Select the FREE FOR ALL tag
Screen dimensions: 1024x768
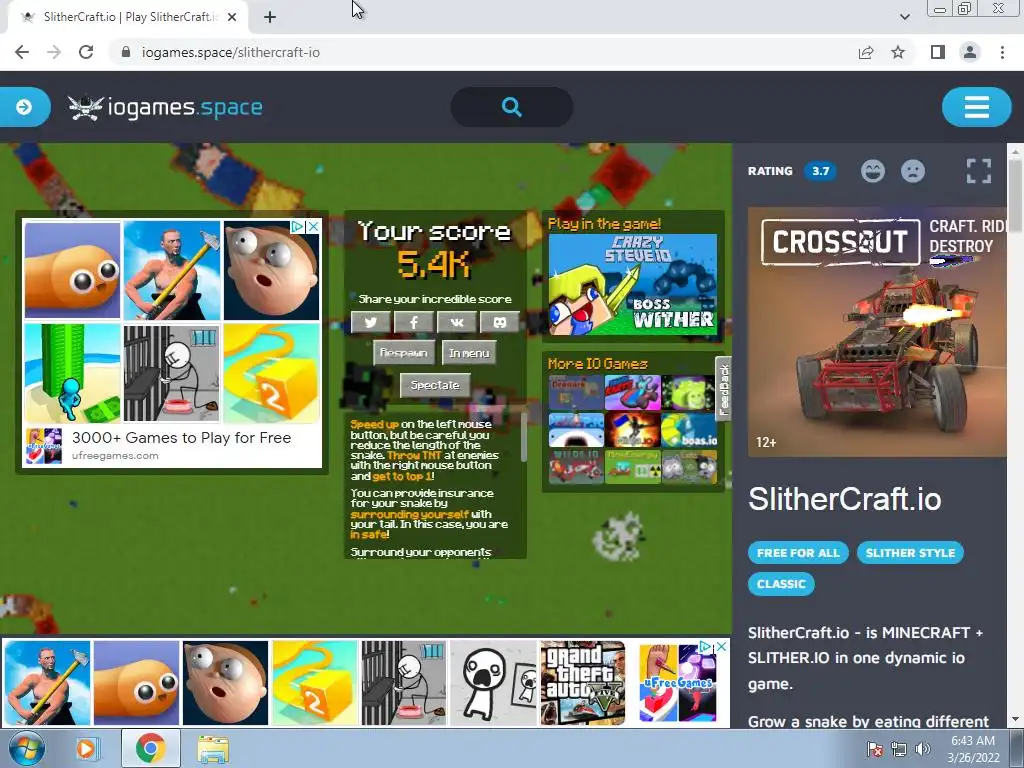798,552
